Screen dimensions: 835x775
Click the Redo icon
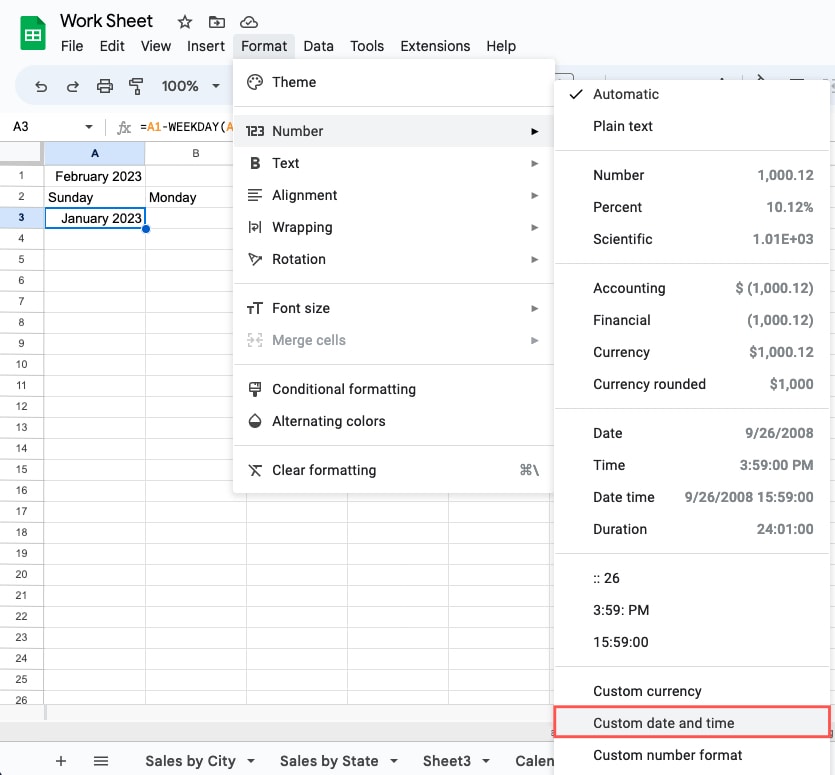[x=70, y=86]
